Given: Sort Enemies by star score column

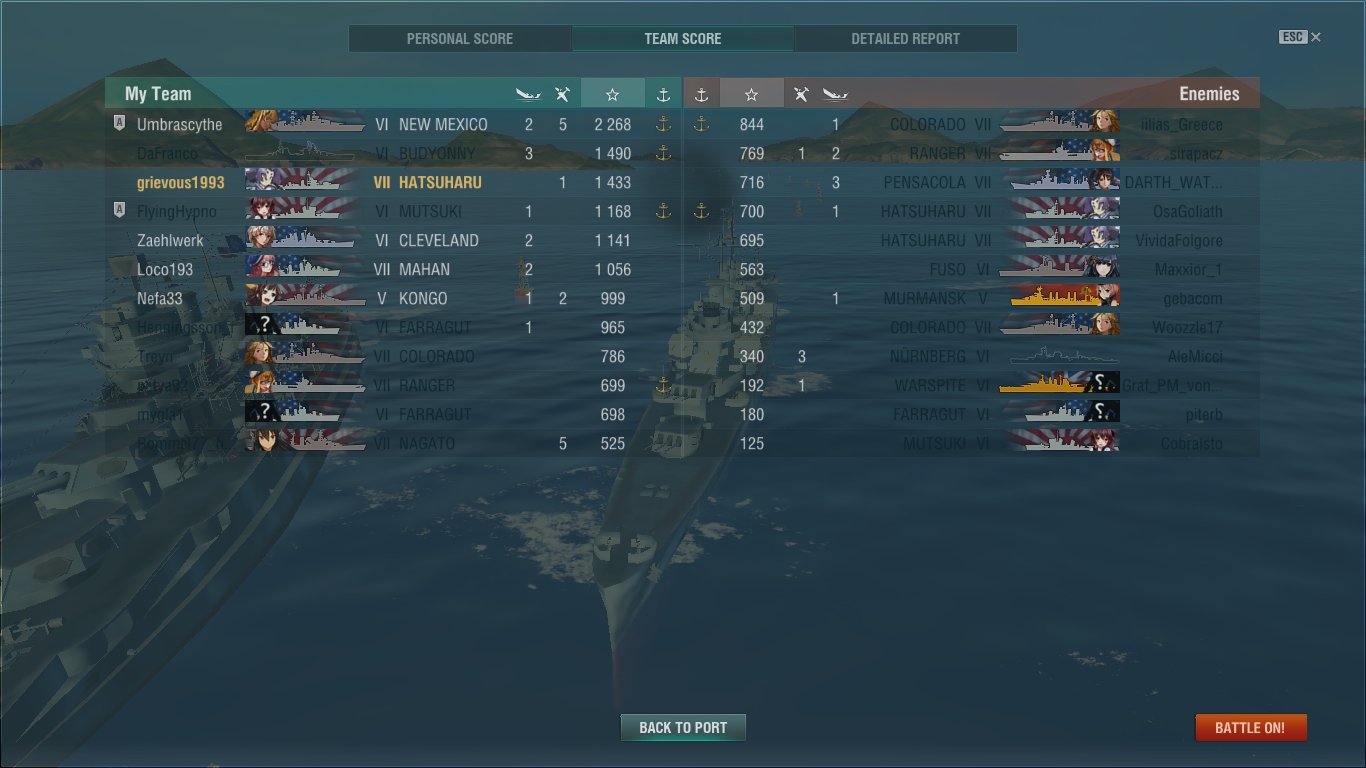Looking at the screenshot, I should coord(751,94).
